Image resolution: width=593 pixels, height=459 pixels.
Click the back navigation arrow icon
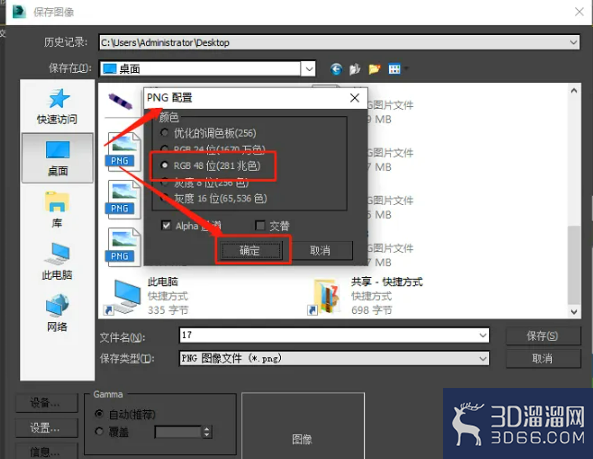[x=336, y=69]
